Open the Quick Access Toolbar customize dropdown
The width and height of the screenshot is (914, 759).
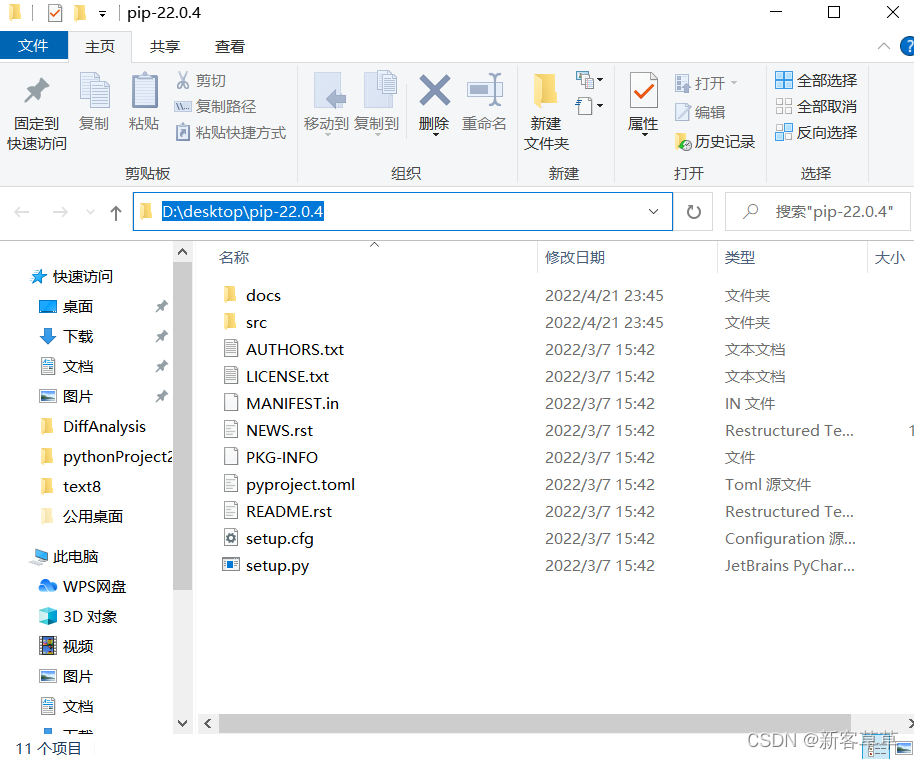pyautogui.click(x=102, y=13)
